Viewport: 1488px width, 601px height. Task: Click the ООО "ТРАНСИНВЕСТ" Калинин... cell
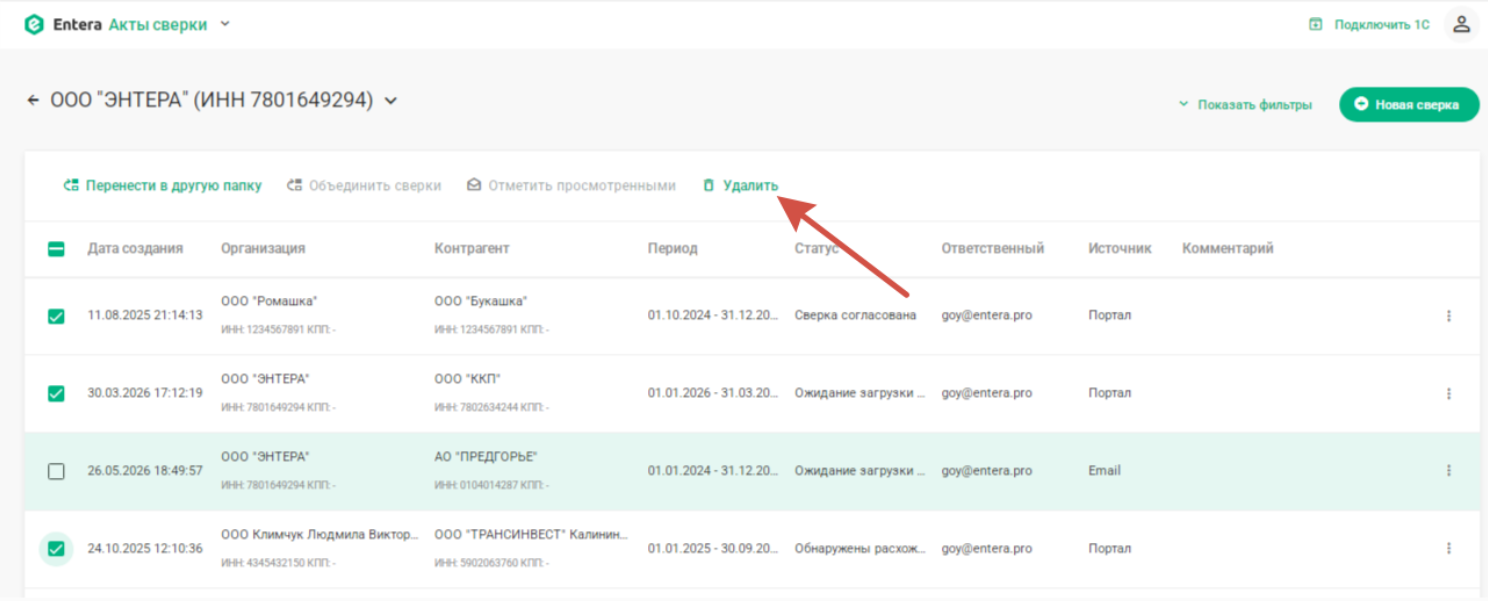coord(531,534)
